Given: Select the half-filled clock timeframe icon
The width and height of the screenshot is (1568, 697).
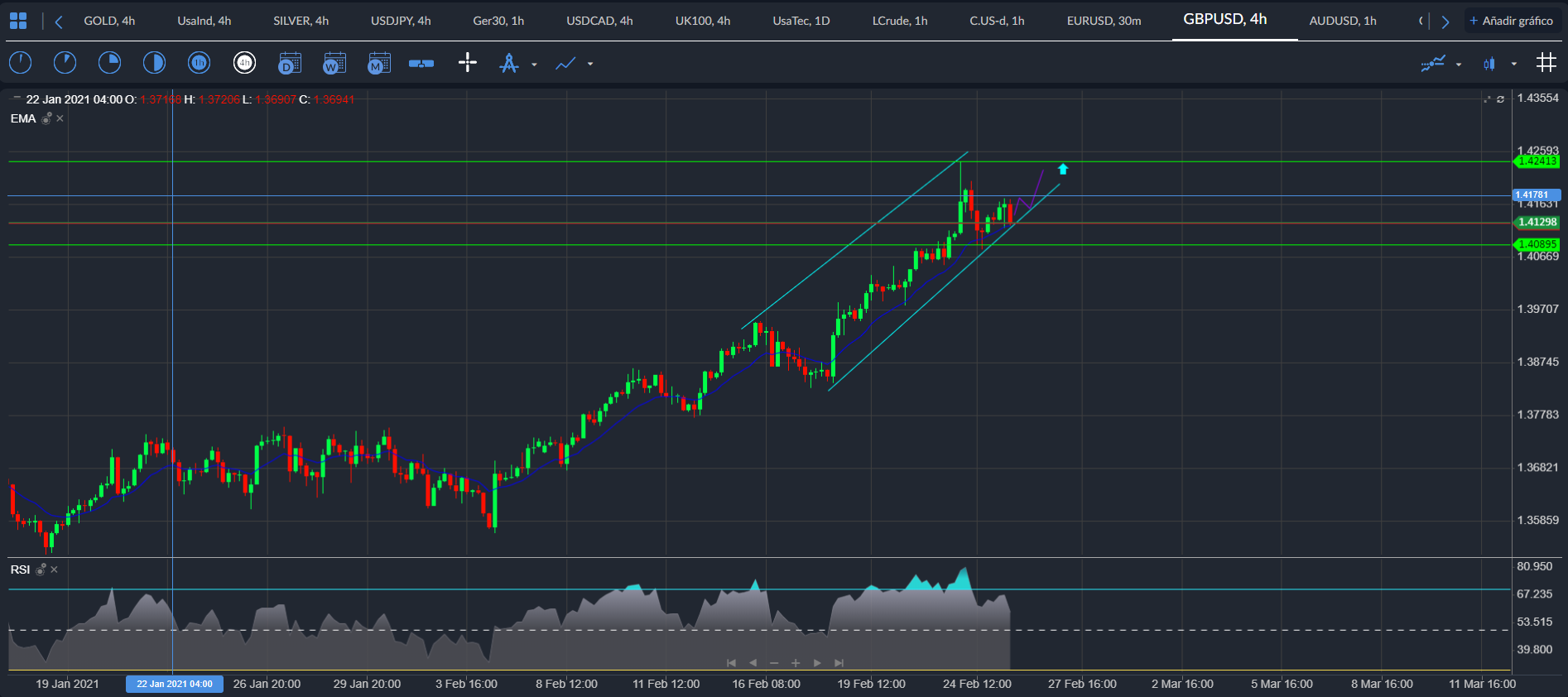Looking at the screenshot, I should [x=154, y=62].
